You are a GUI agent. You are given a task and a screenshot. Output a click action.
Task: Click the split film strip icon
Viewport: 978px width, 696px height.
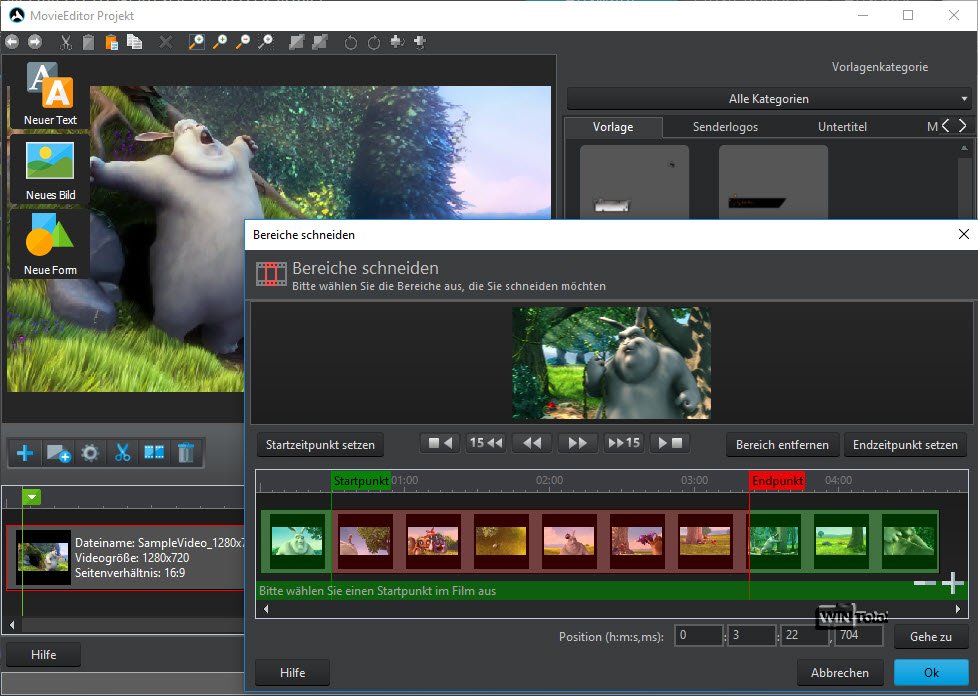pos(154,453)
